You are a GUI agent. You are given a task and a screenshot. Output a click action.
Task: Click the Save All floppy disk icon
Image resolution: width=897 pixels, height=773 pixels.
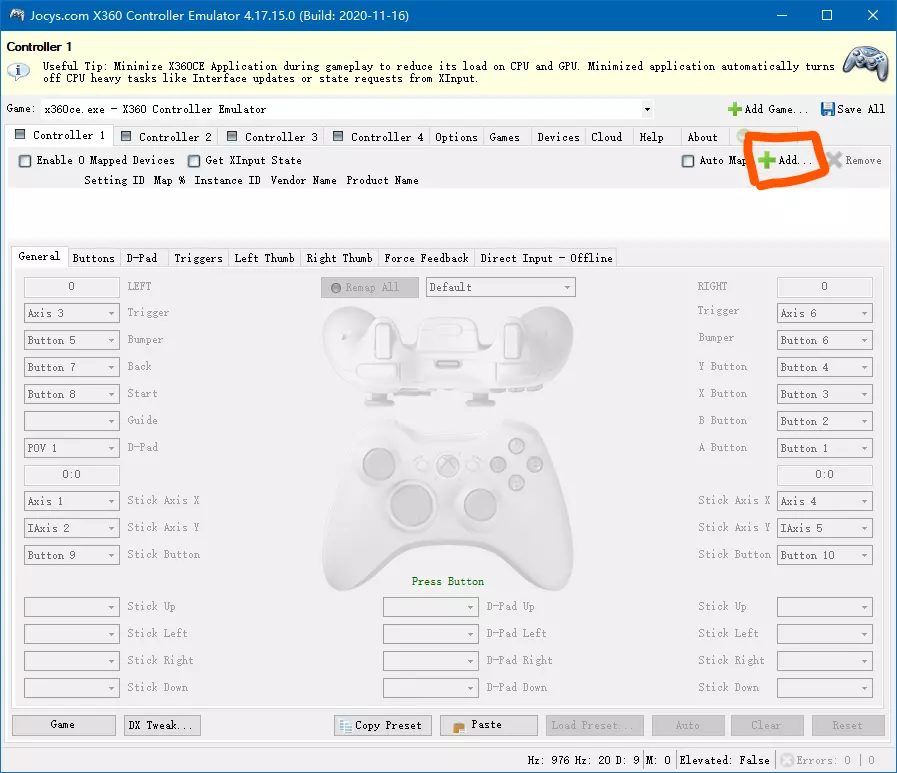click(x=828, y=109)
